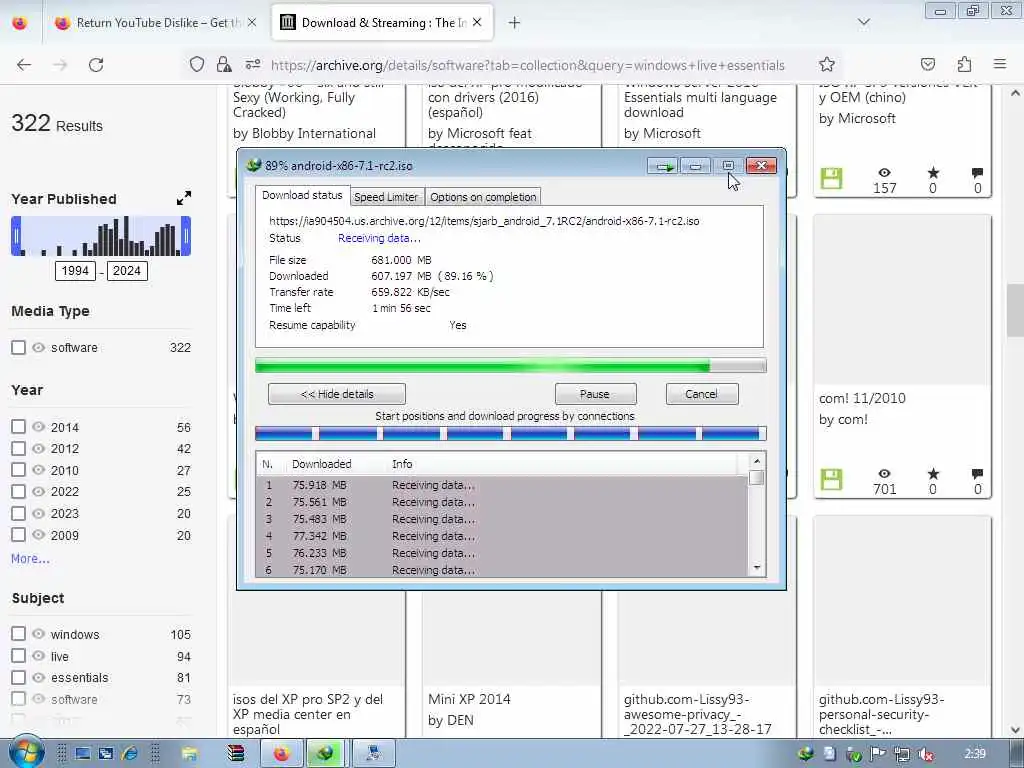Image resolution: width=1024 pixels, height=768 pixels.
Task: Select the Download & Streaming browser tab
Action: click(x=382, y=23)
